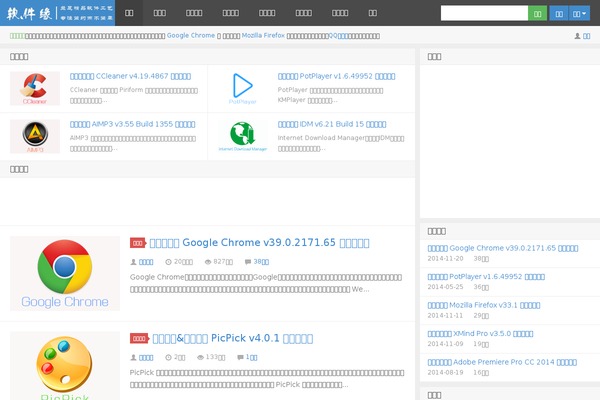Click the author name link in PicPick article meta
This screenshot has height=400, width=600.
pyautogui.click(x=146, y=358)
